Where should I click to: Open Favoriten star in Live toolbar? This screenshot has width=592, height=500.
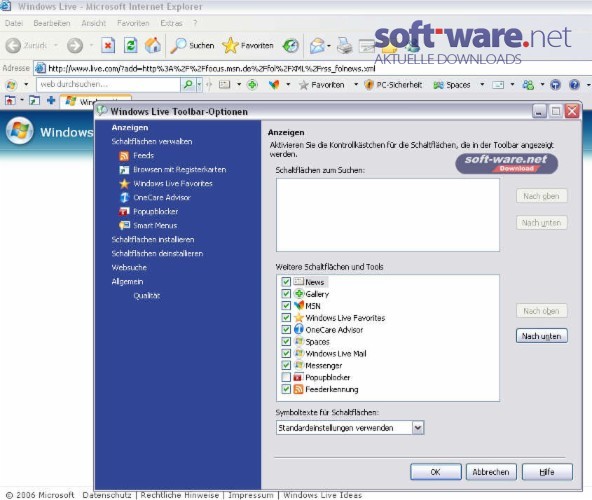(x=322, y=85)
